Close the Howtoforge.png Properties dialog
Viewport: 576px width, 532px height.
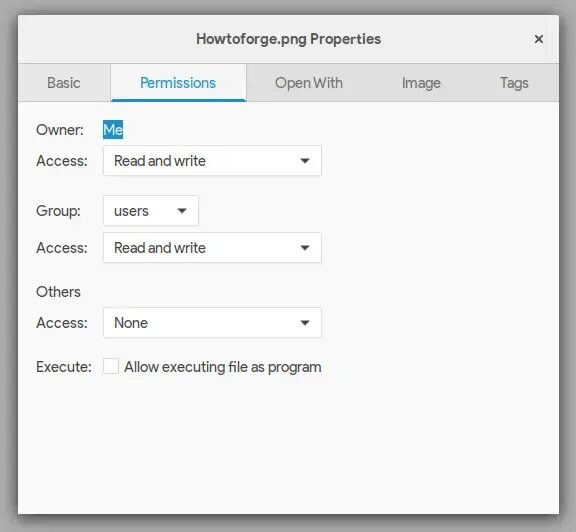(x=538, y=39)
